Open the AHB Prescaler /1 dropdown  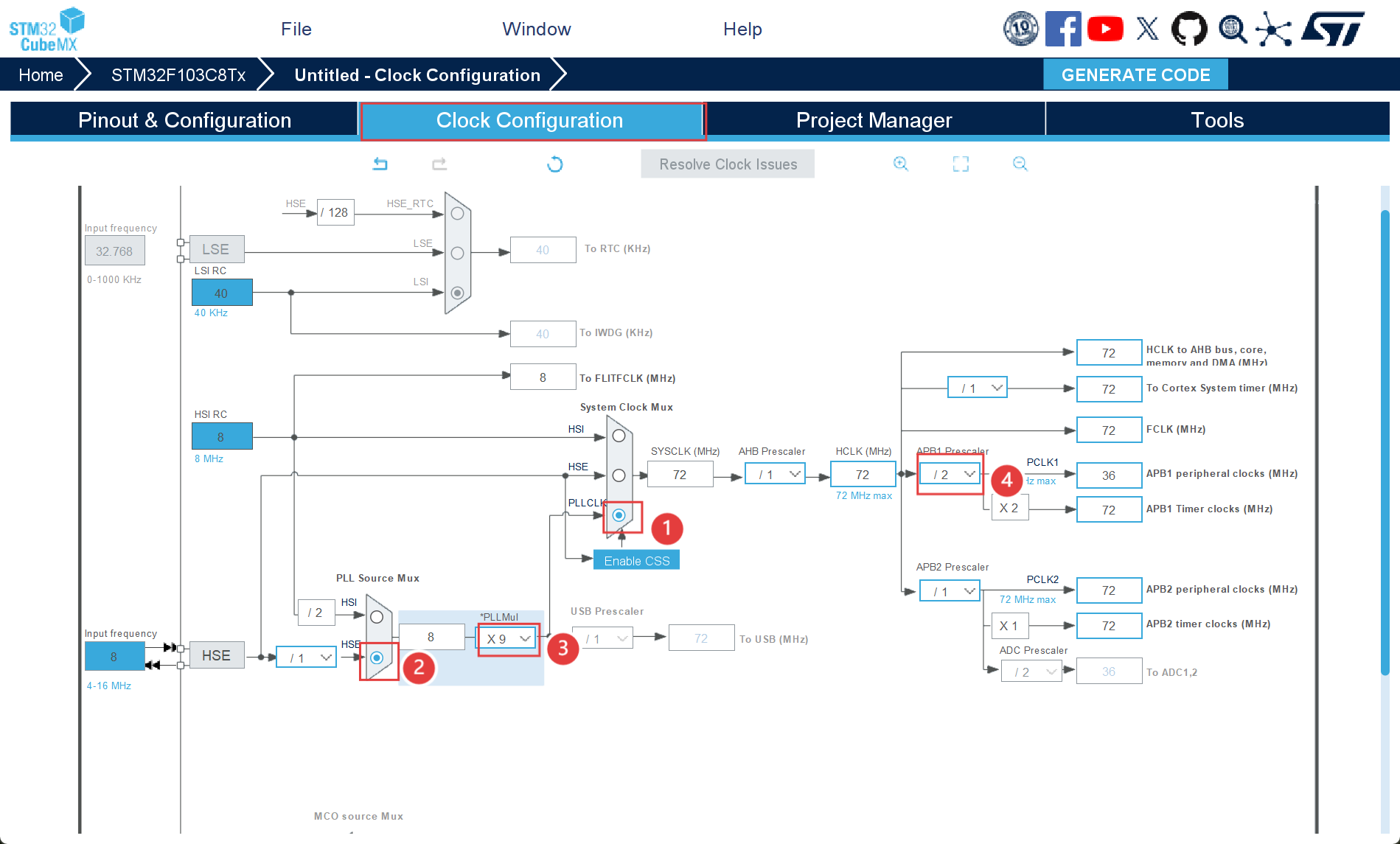coord(775,474)
